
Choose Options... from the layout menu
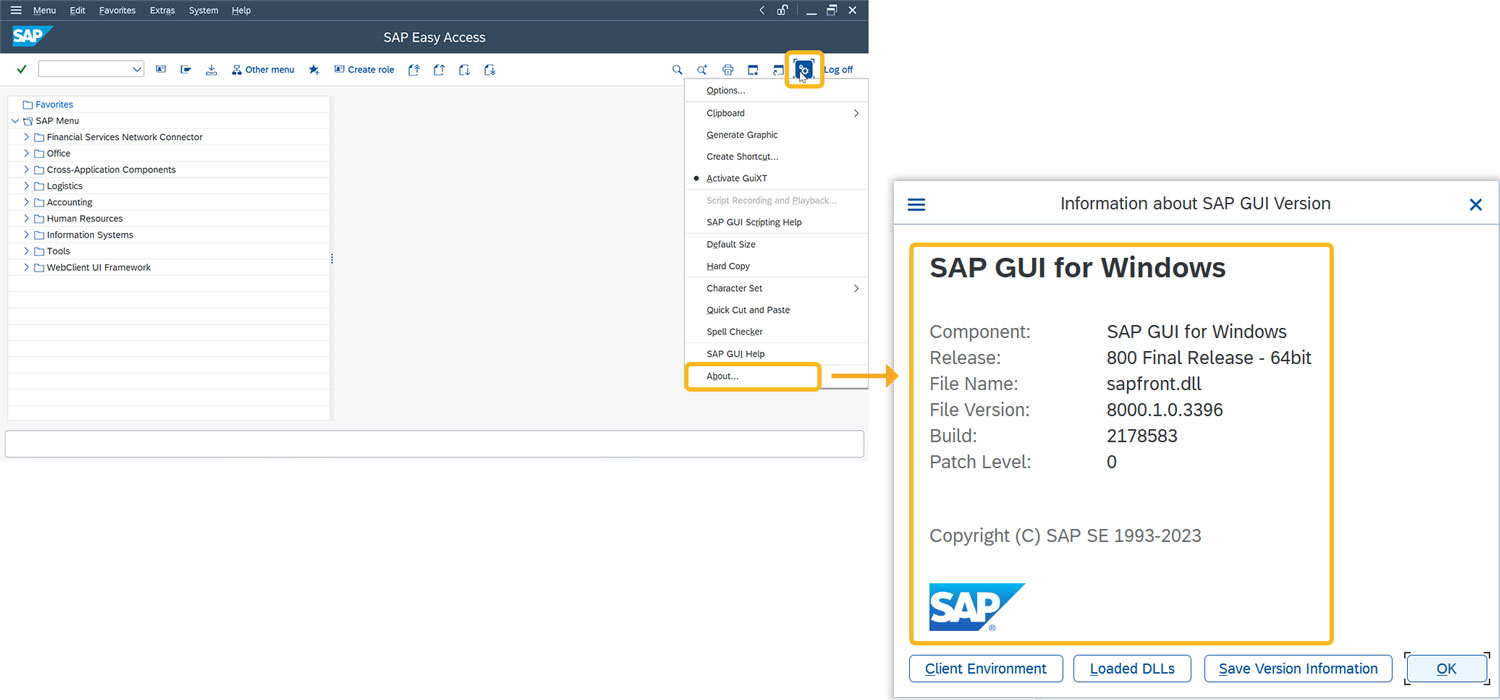[776, 91]
